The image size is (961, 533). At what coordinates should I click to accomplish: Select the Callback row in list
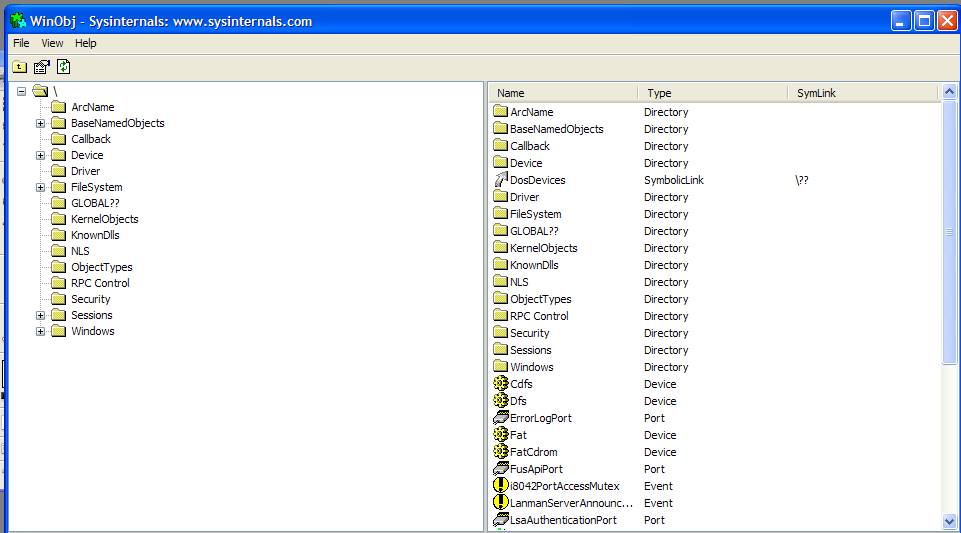tap(715, 146)
